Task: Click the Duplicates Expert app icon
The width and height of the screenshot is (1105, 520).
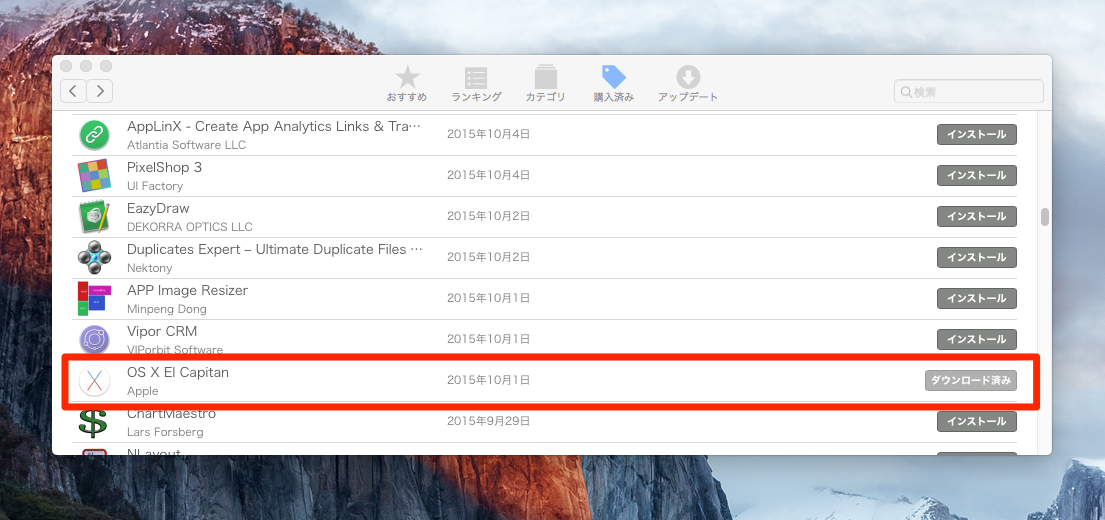Action: (93, 258)
